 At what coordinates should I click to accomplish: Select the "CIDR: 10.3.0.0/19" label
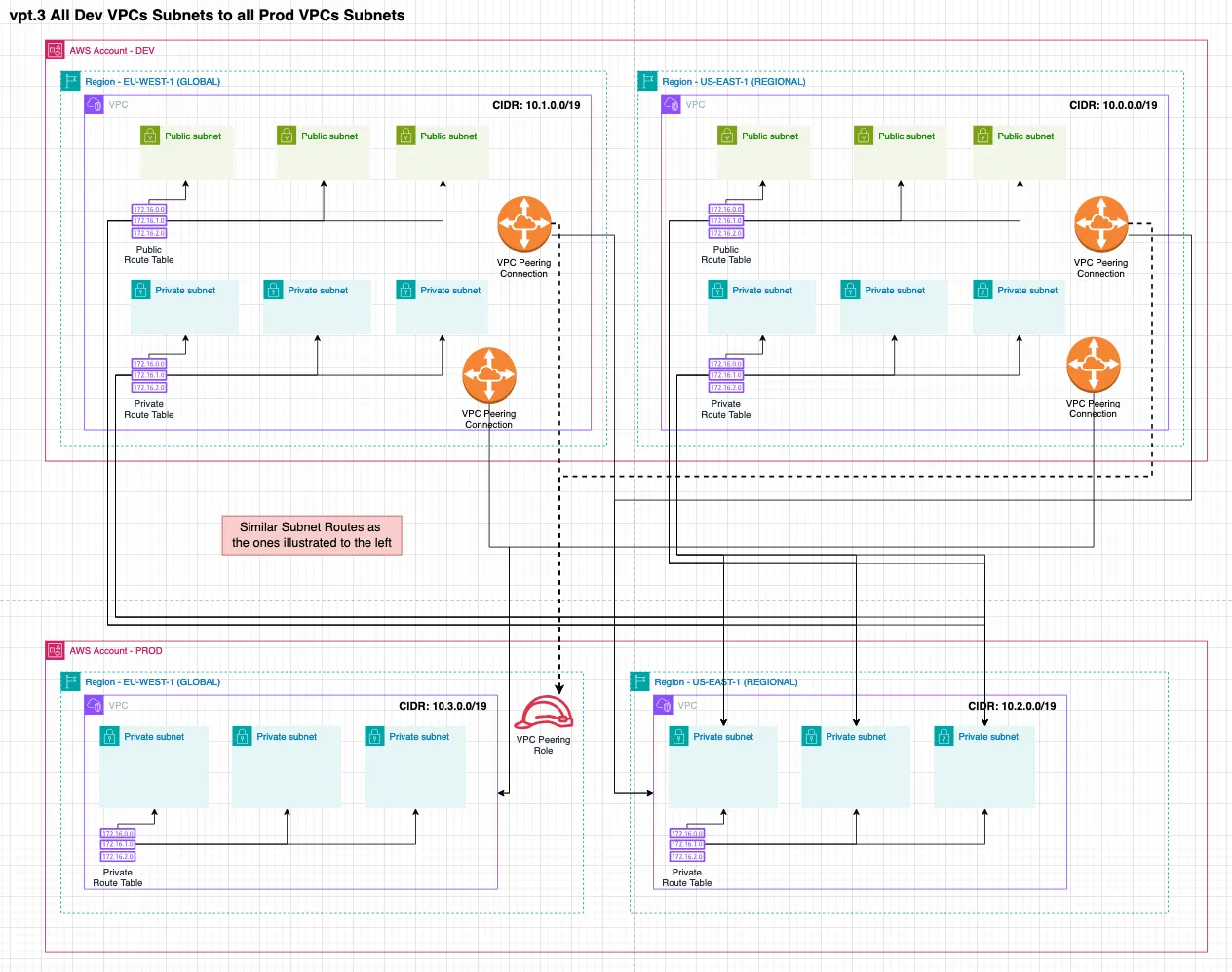[x=443, y=706]
